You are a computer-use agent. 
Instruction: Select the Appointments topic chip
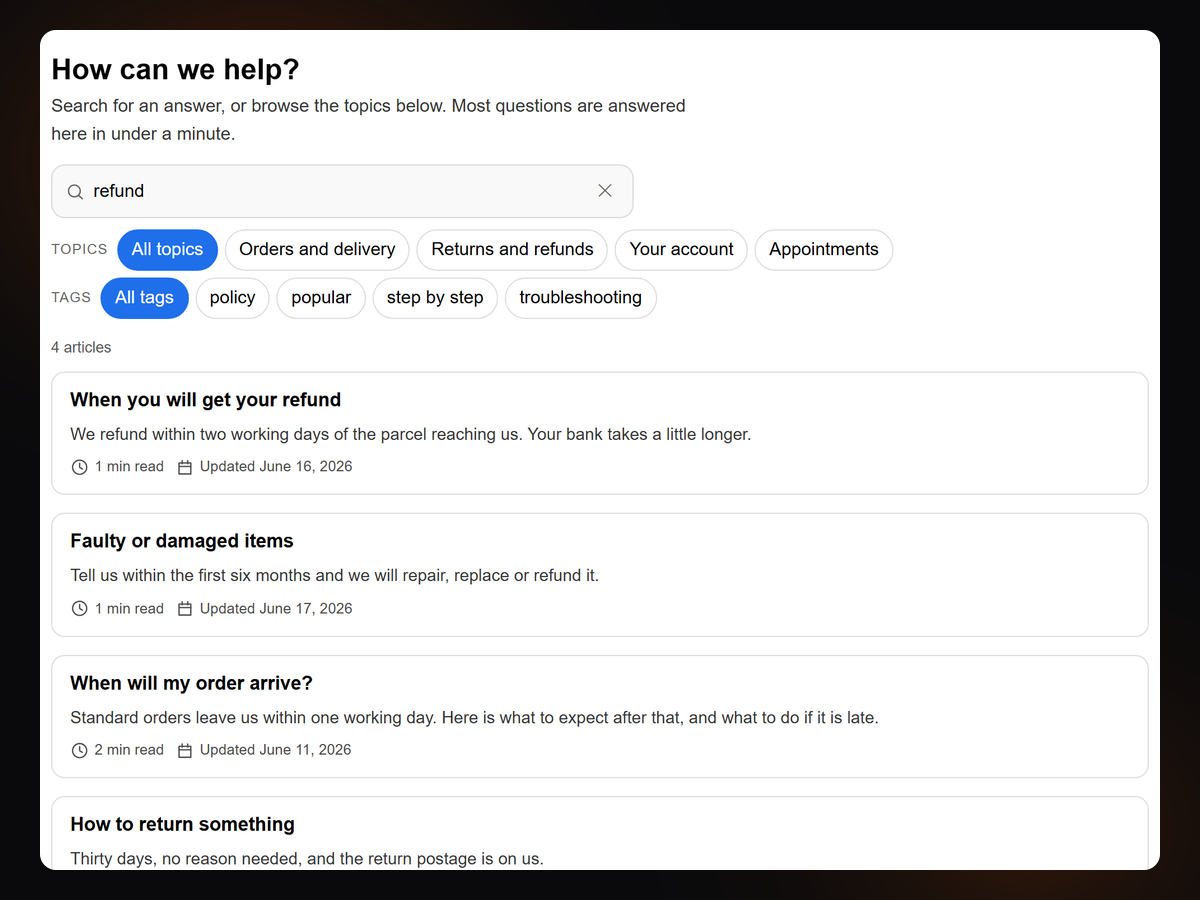[824, 250]
